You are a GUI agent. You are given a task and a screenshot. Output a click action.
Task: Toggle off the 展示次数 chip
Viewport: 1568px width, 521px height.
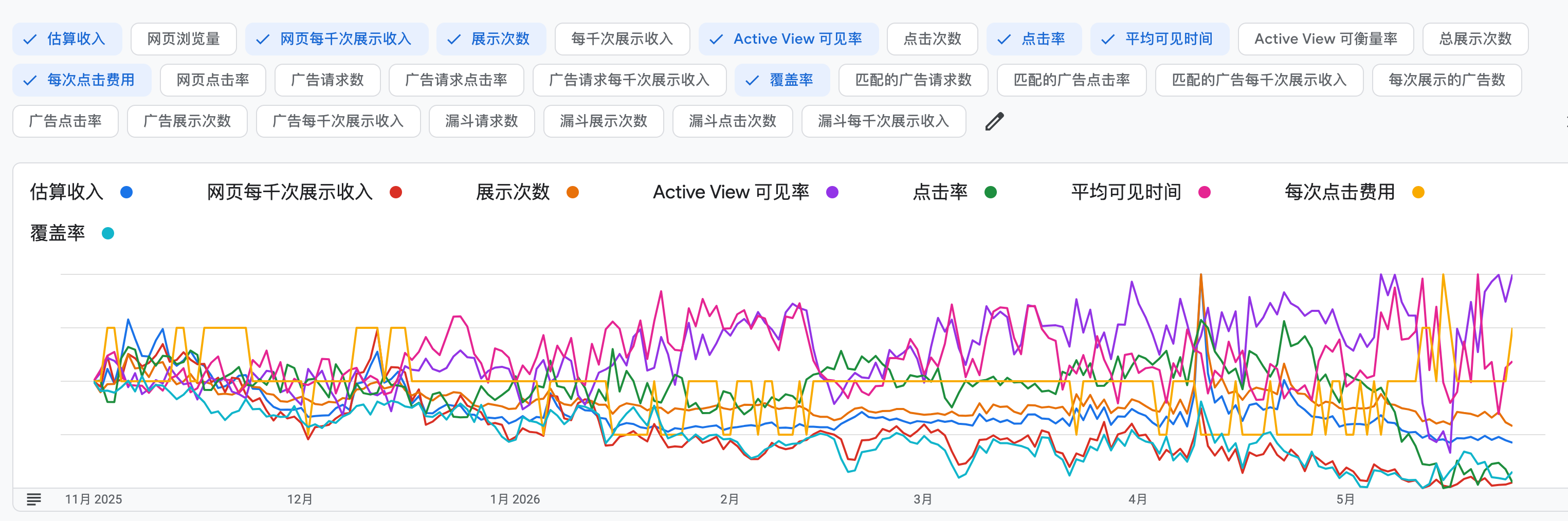pyautogui.click(x=491, y=39)
